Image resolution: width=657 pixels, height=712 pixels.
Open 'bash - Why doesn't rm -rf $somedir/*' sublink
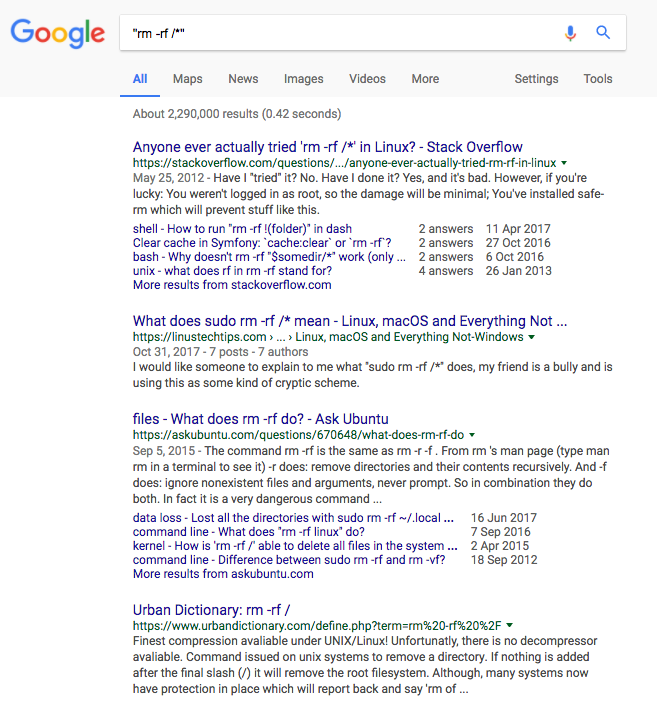pyautogui.click(x=269, y=257)
